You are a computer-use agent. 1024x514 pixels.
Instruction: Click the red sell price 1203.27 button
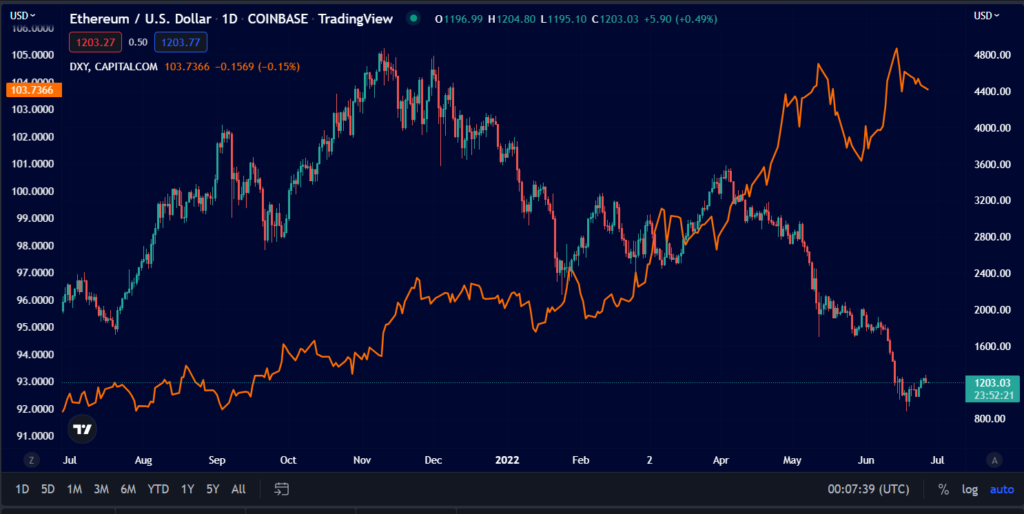(x=95, y=42)
